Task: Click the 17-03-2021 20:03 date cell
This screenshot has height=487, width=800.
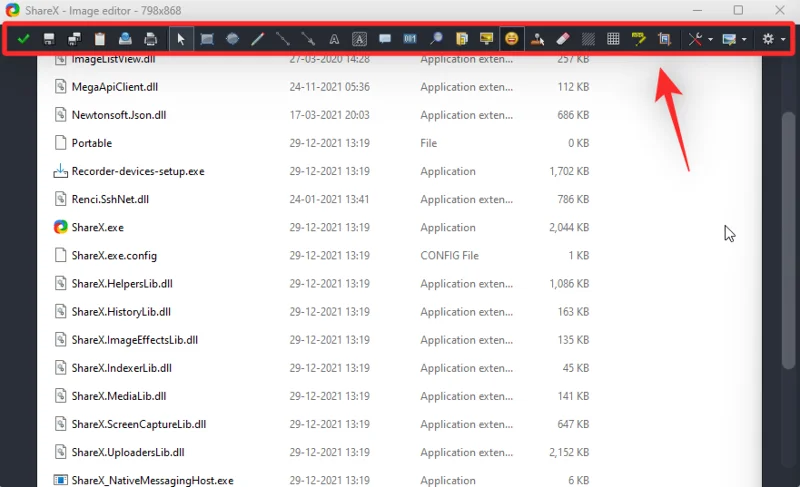Action: point(330,115)
